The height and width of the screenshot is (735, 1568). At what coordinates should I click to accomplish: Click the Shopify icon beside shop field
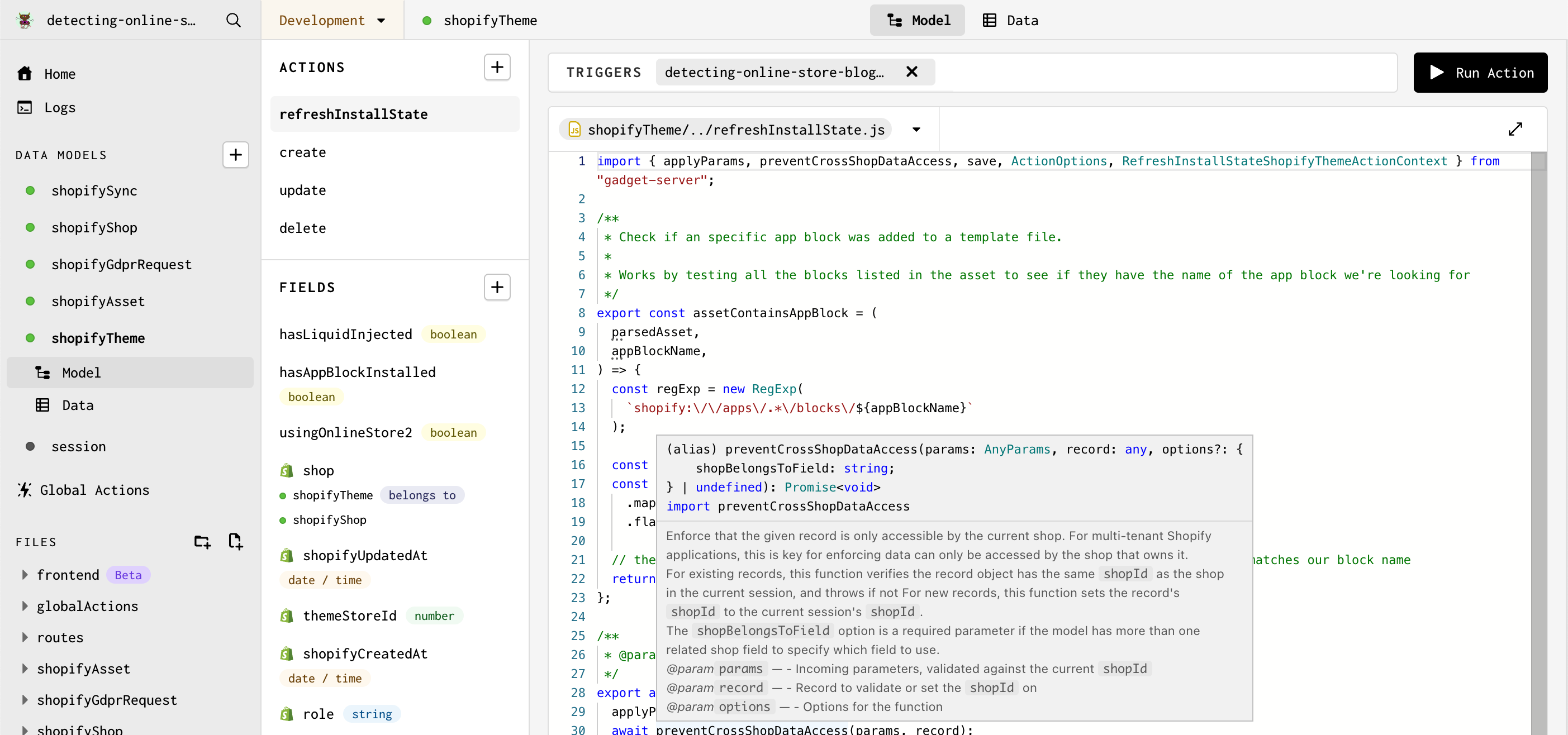pos(287,470)
